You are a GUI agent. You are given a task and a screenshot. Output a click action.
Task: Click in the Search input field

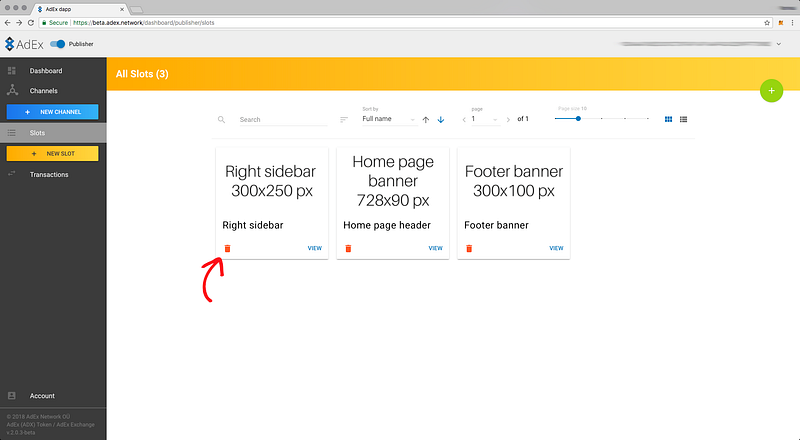click(283, 119)
